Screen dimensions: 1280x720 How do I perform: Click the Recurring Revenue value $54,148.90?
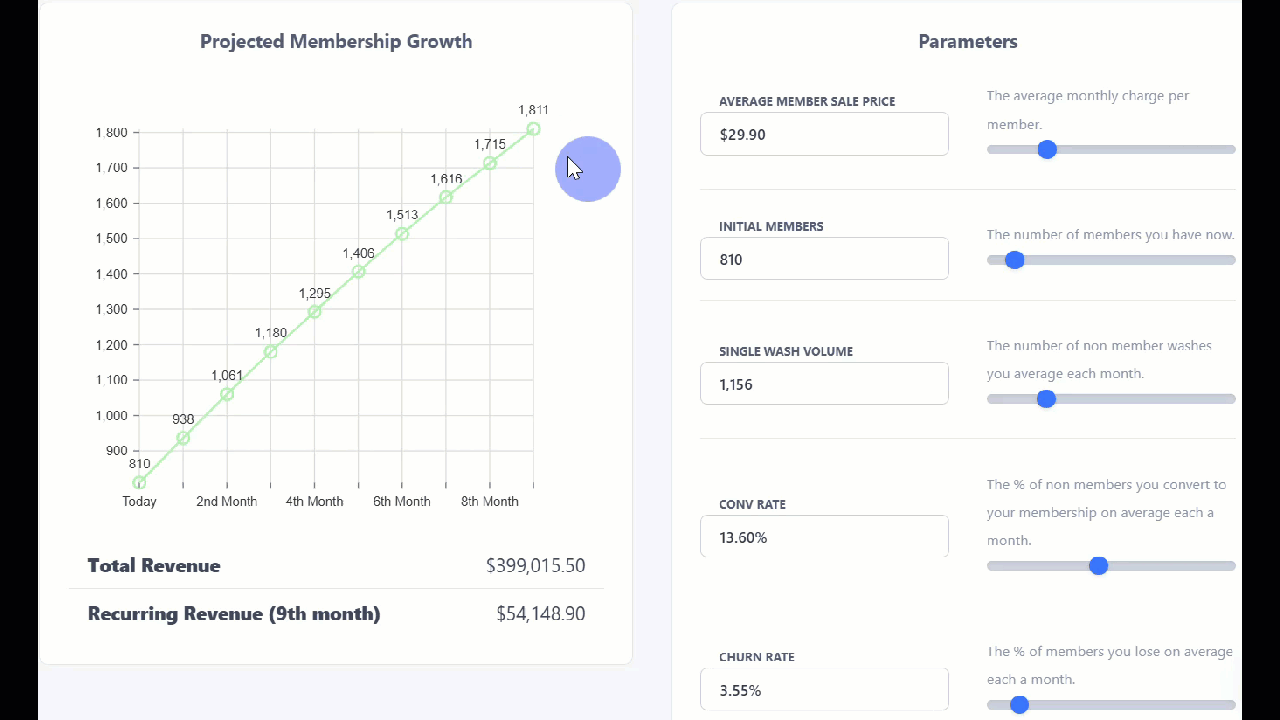tap(540, 614)
